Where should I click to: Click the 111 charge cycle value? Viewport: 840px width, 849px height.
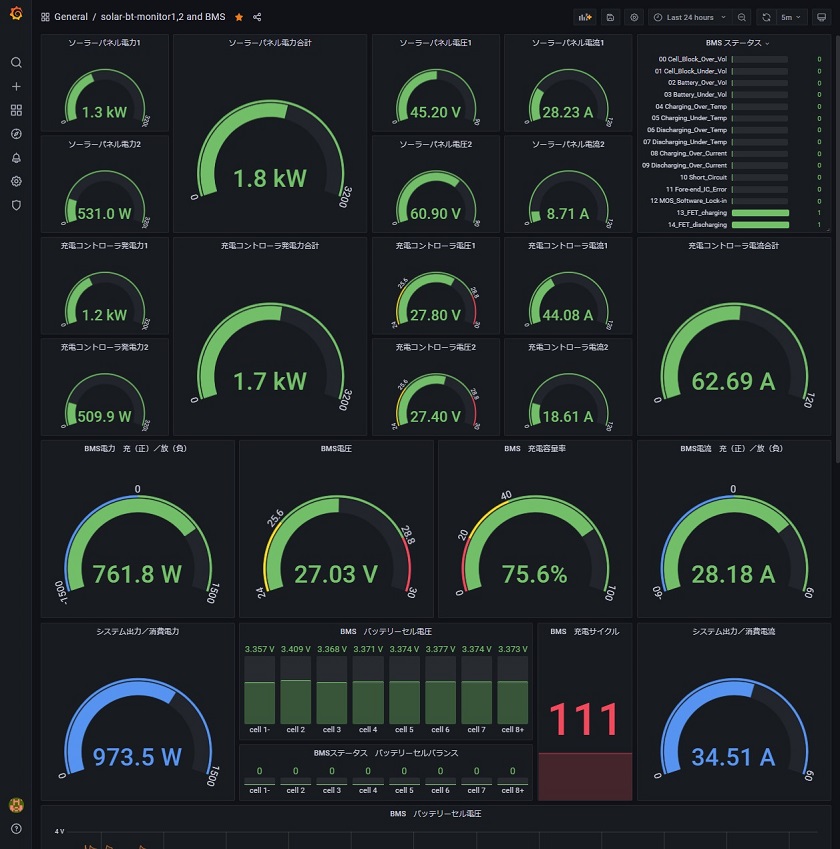(x=584, y=720)
